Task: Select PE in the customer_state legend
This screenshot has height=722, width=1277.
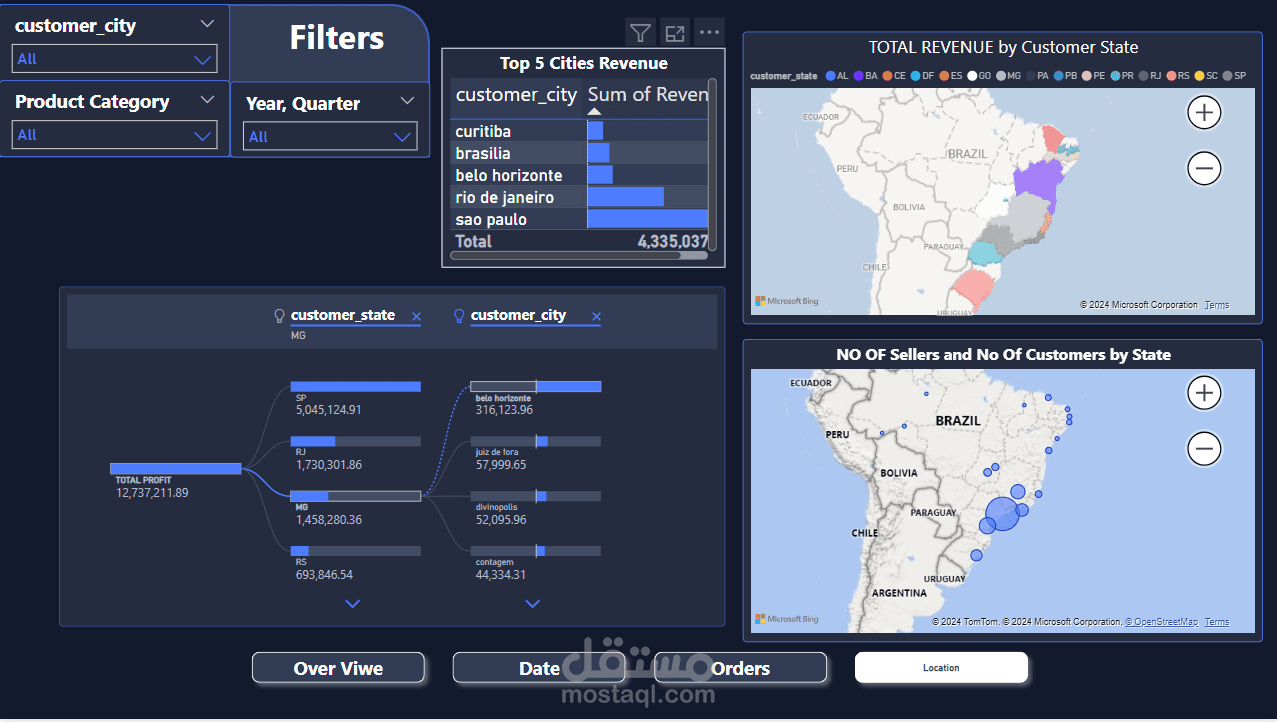Action: 1094,76
